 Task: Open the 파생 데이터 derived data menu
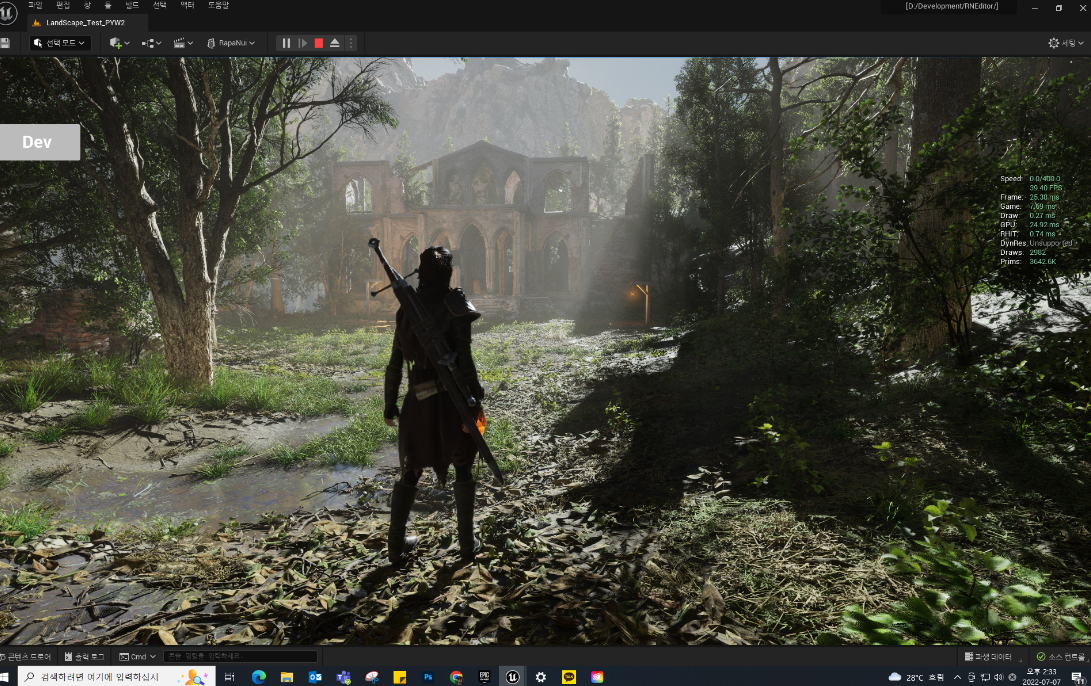[x=988, y=657]
